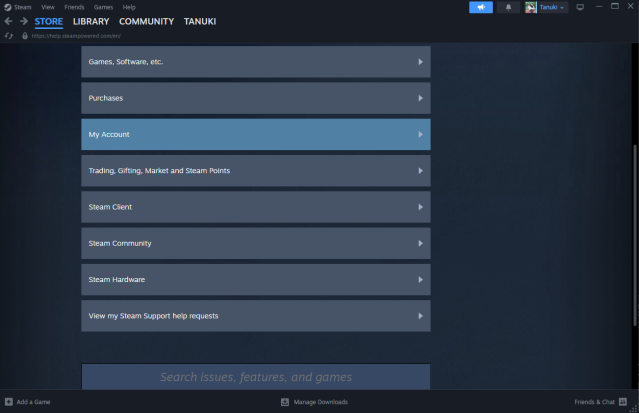Open Games, Software, etc. help category
639x413 pixels.
(256, 62)
